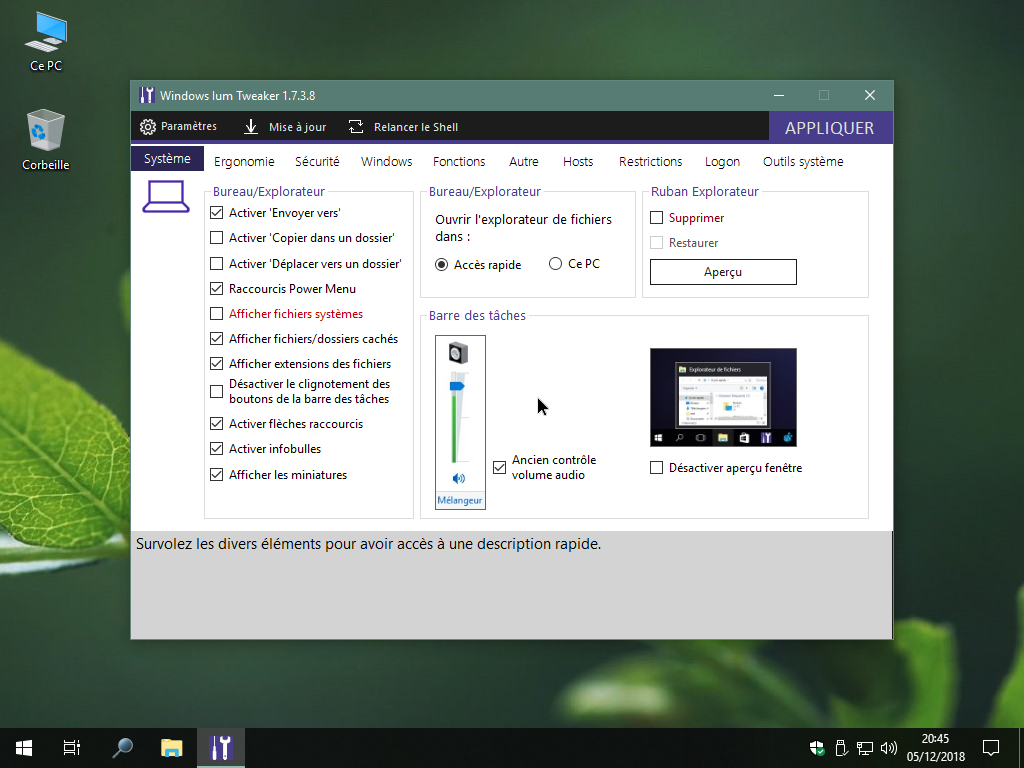Open the taskbar clock and date
The height and width of the screenshot is (768, 1024).
935,748
